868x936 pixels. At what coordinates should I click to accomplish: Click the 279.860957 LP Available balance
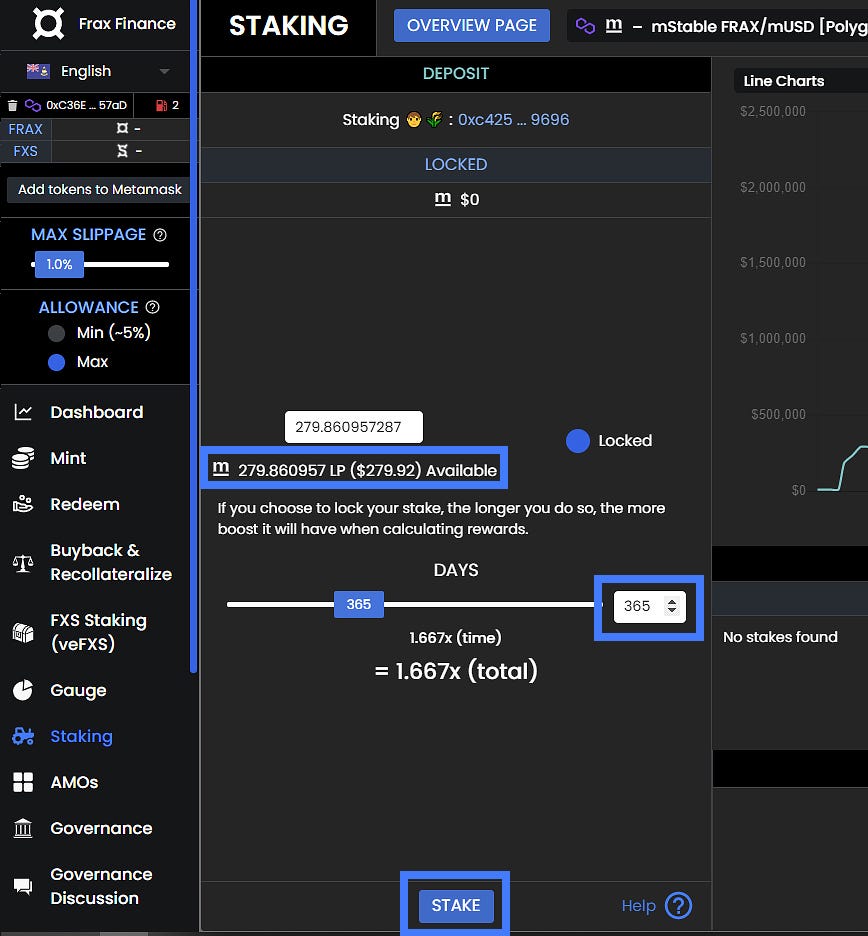(355, 470)
